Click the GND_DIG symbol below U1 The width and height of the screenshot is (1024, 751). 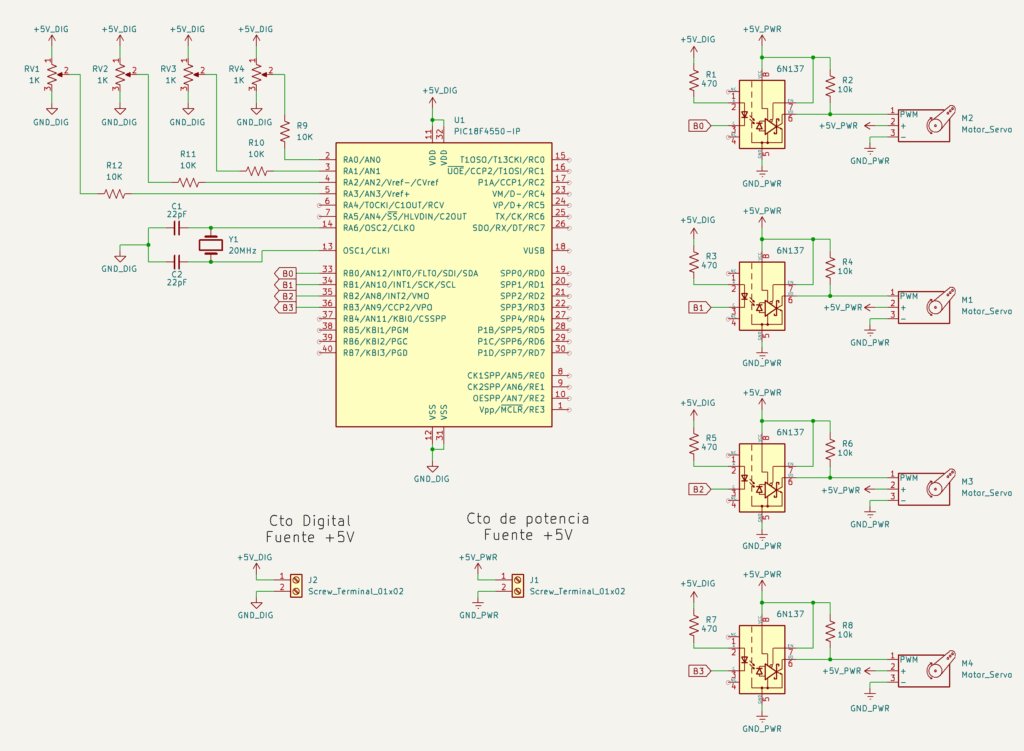tap(432, 471)
